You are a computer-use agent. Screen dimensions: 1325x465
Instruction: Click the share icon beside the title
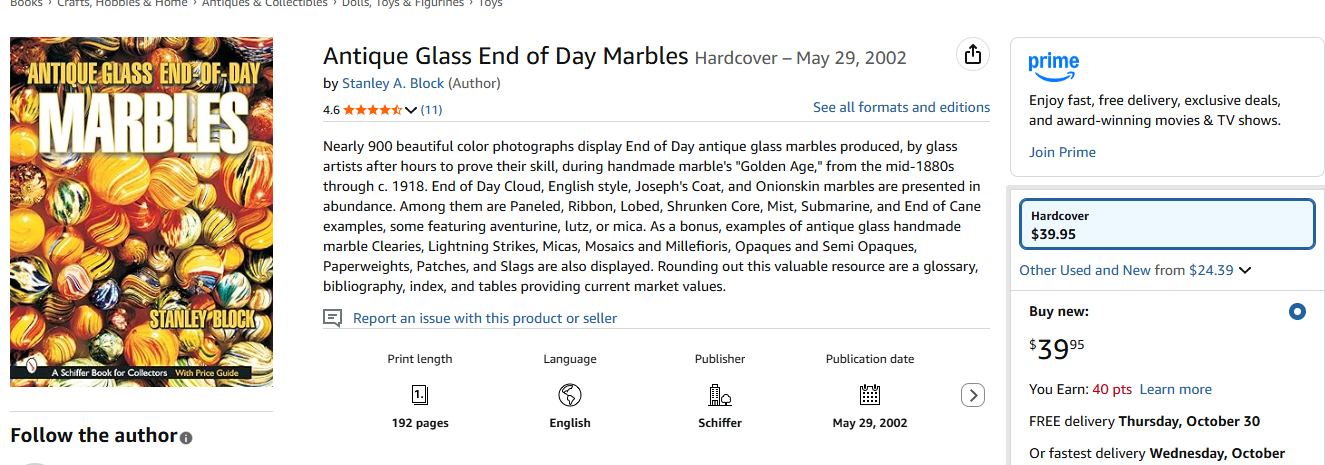click(972, 55)
